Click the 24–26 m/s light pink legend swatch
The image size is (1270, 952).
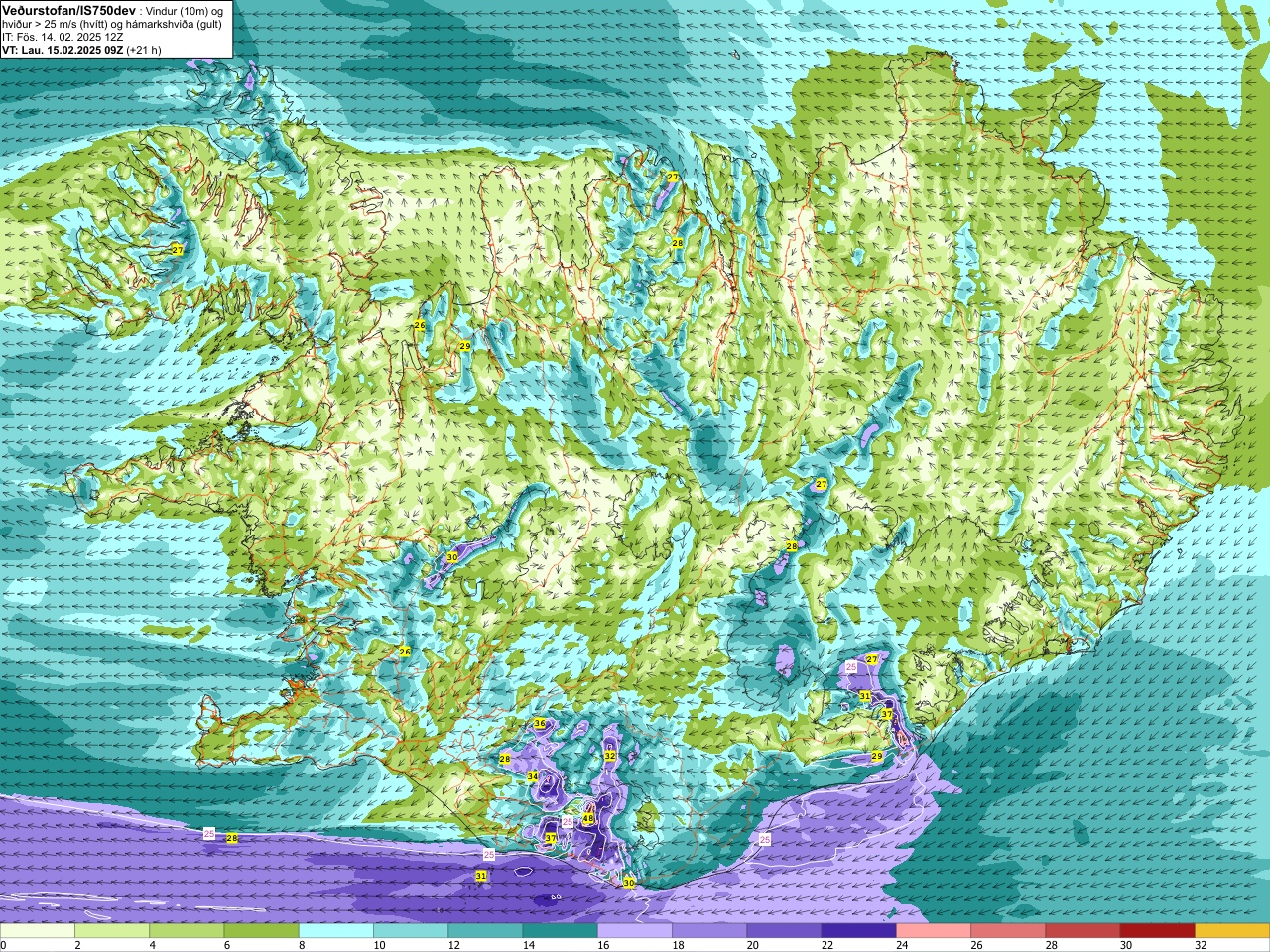(x=934, y=931)
